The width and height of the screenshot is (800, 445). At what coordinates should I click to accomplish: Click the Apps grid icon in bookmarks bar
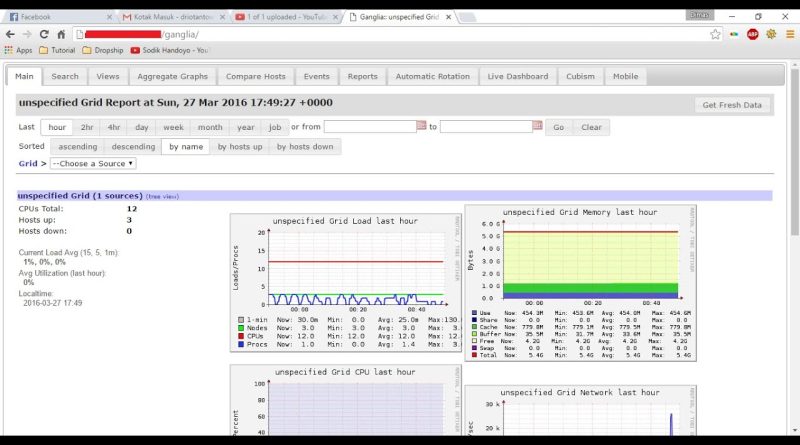[8, 50]
